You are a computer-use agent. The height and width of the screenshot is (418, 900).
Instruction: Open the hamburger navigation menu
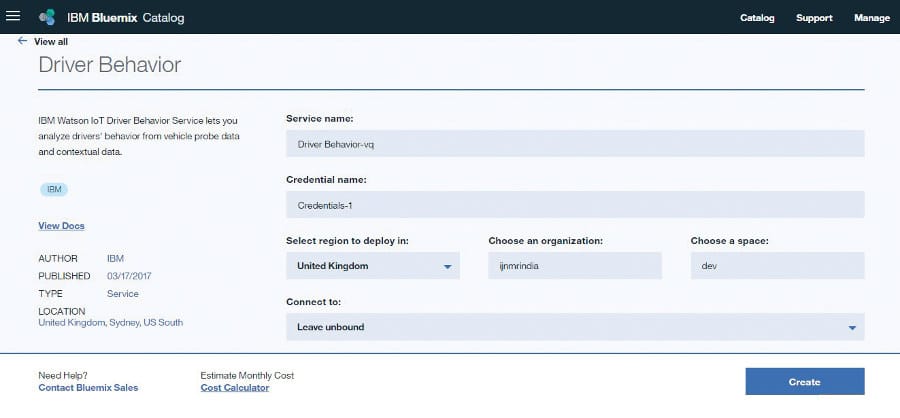[x=13, y=17]
